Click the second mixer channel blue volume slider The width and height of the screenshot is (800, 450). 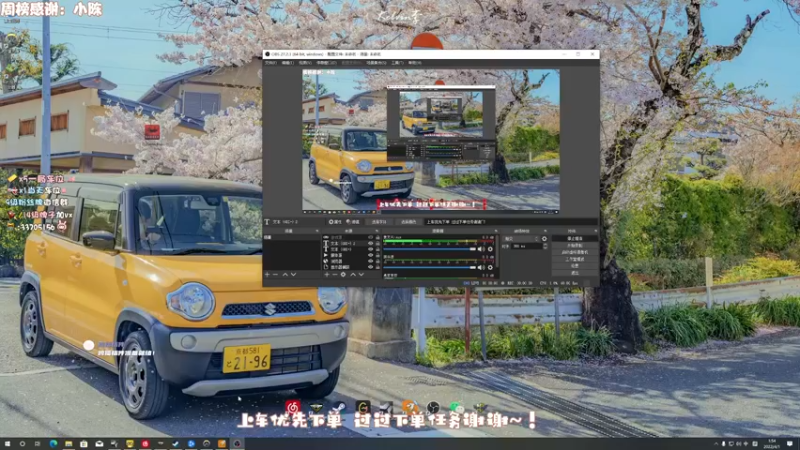430,267
